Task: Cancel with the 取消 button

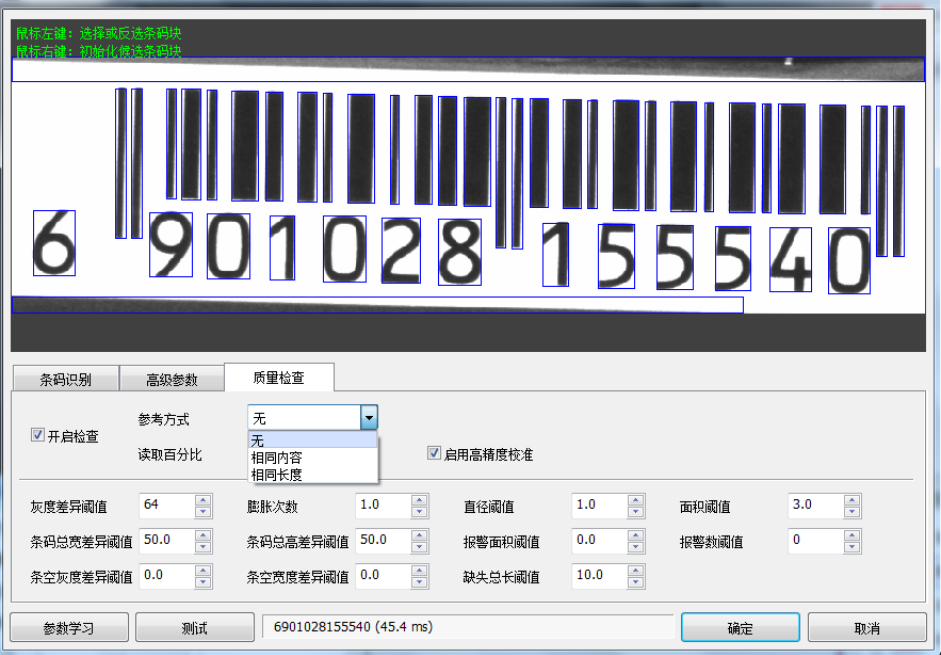Action: click(867, 628)
